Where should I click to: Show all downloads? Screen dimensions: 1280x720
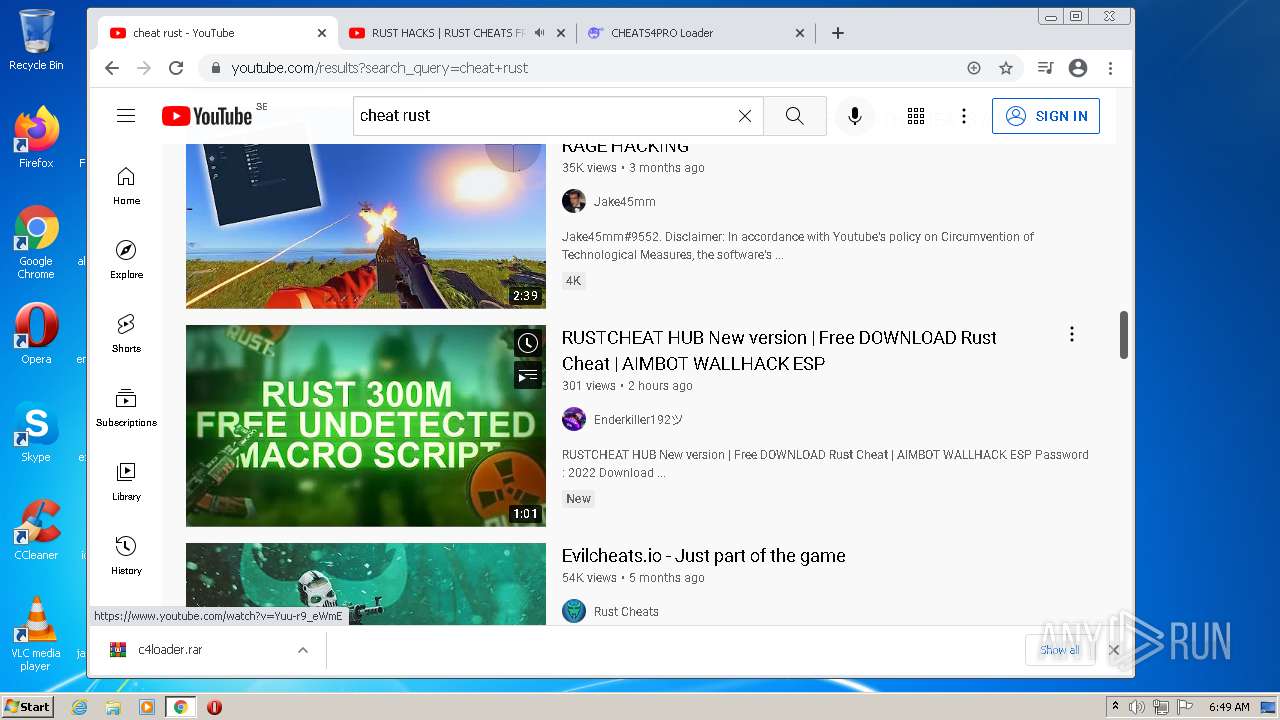coord(1059,650)
